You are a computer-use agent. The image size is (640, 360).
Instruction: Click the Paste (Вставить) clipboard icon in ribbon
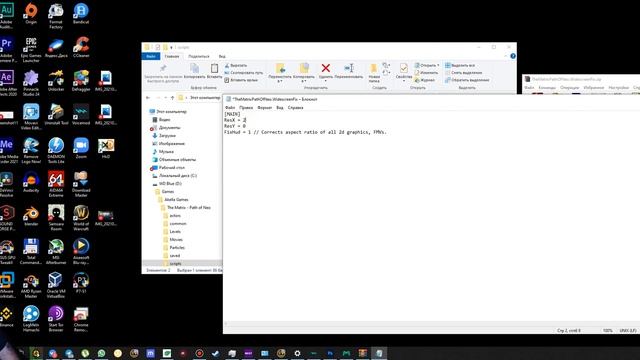pos(214,68)
